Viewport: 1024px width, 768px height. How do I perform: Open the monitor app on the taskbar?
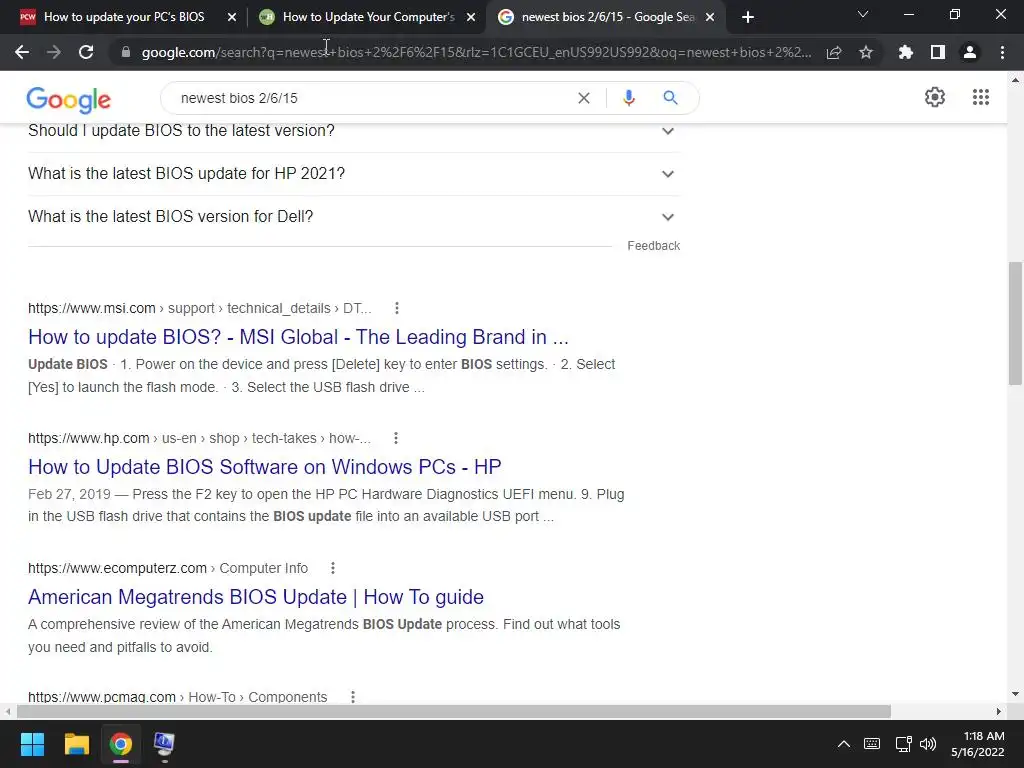click(164, 744)
